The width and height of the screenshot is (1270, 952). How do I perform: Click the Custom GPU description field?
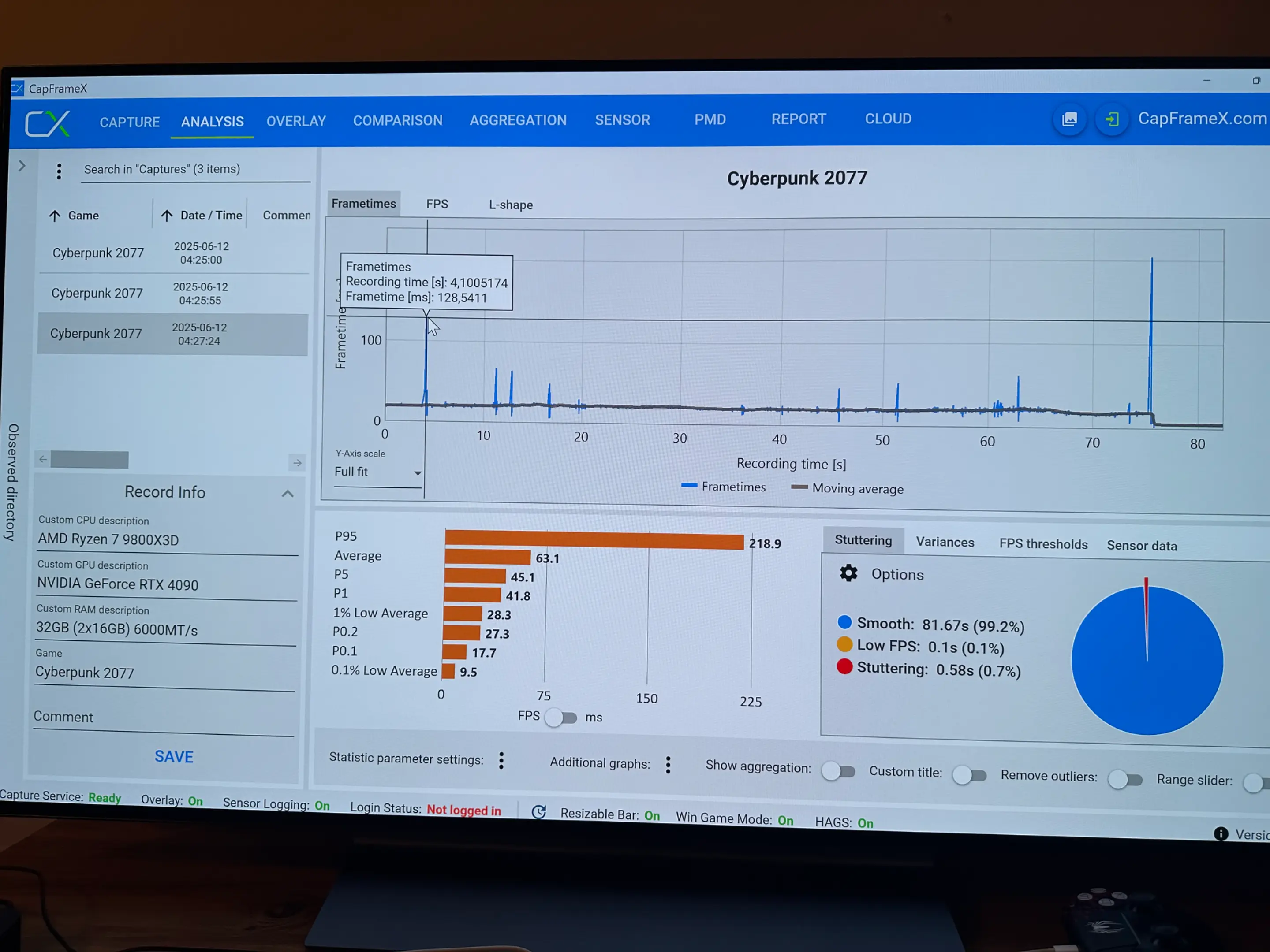(167, 585)
